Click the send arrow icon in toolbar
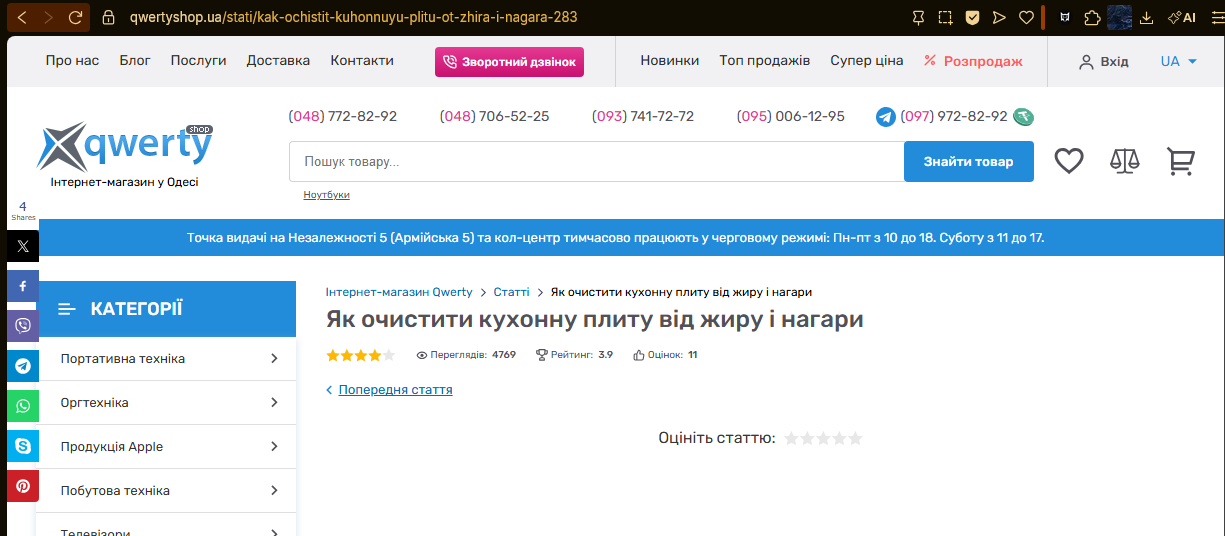Viewport: 1225px width, 536px height. pyautogui.click(x=999, y=17)
